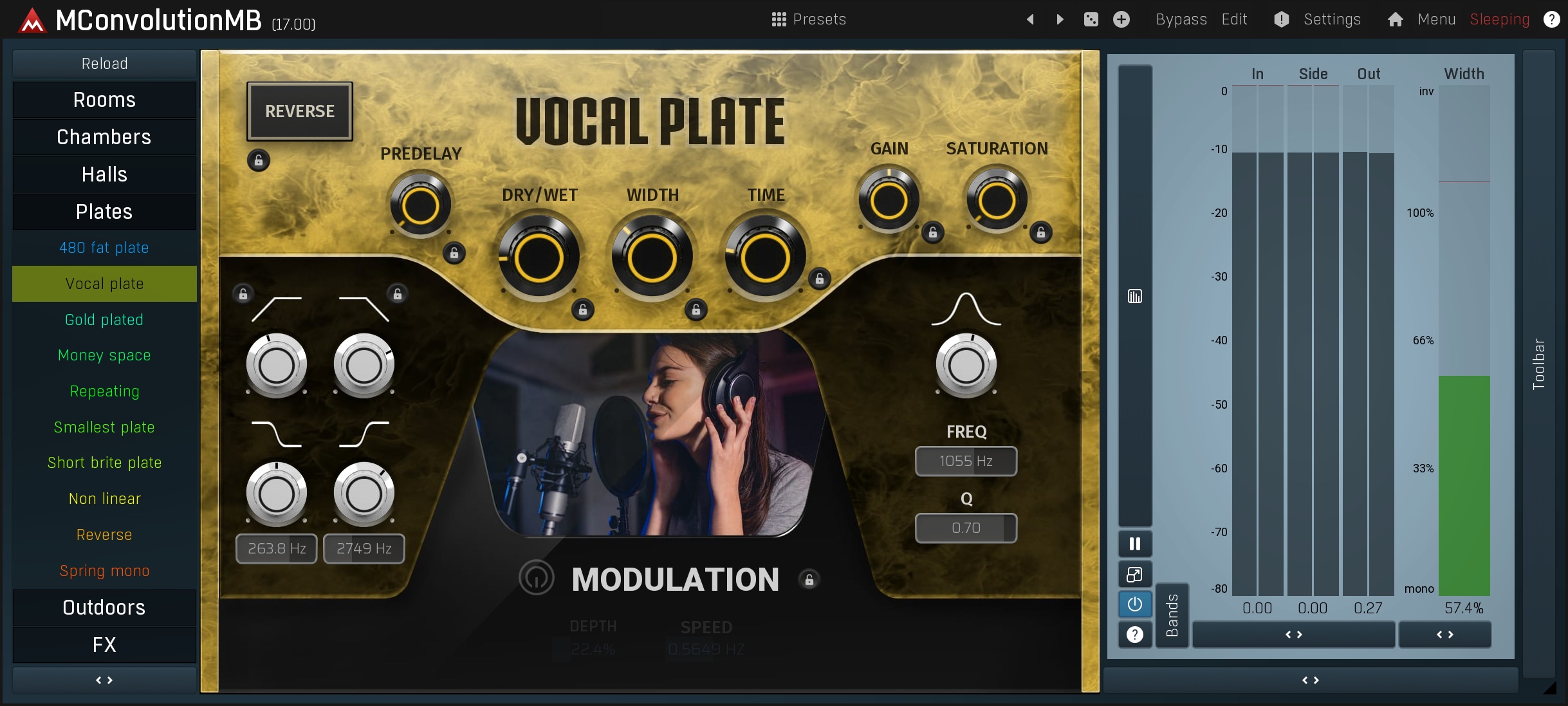Image resolution: width=1568 pixels, height=706 pixels.
Task: Expand the Rooms category
Action: tap(104, 100)
